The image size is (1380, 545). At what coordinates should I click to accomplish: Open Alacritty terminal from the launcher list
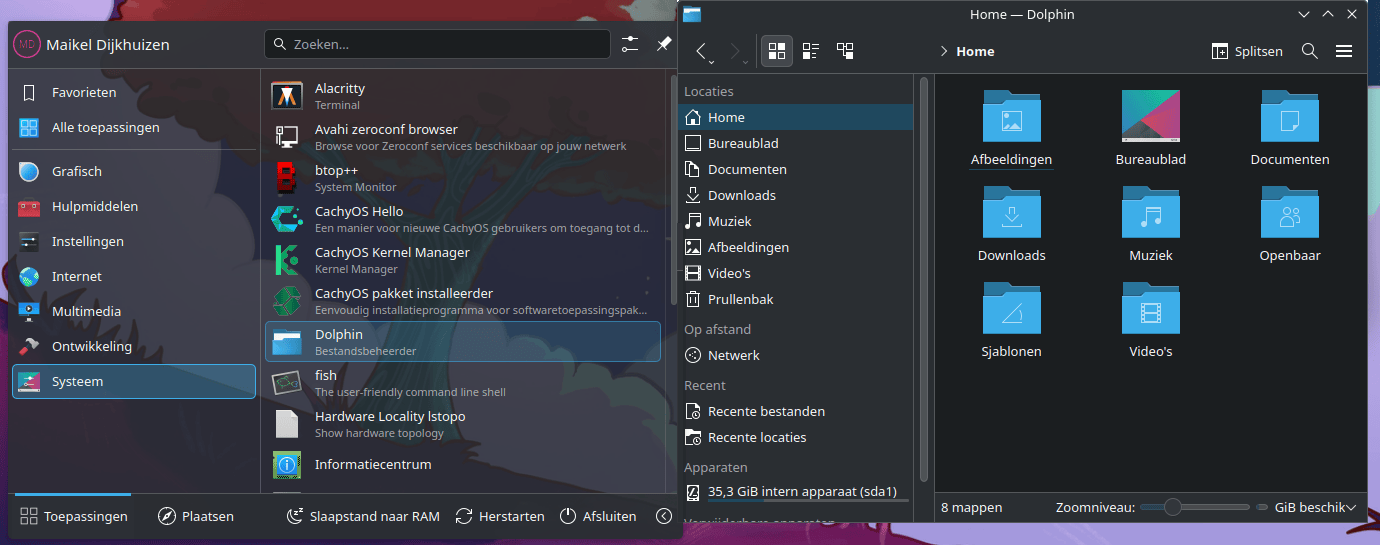click(462, 96)
